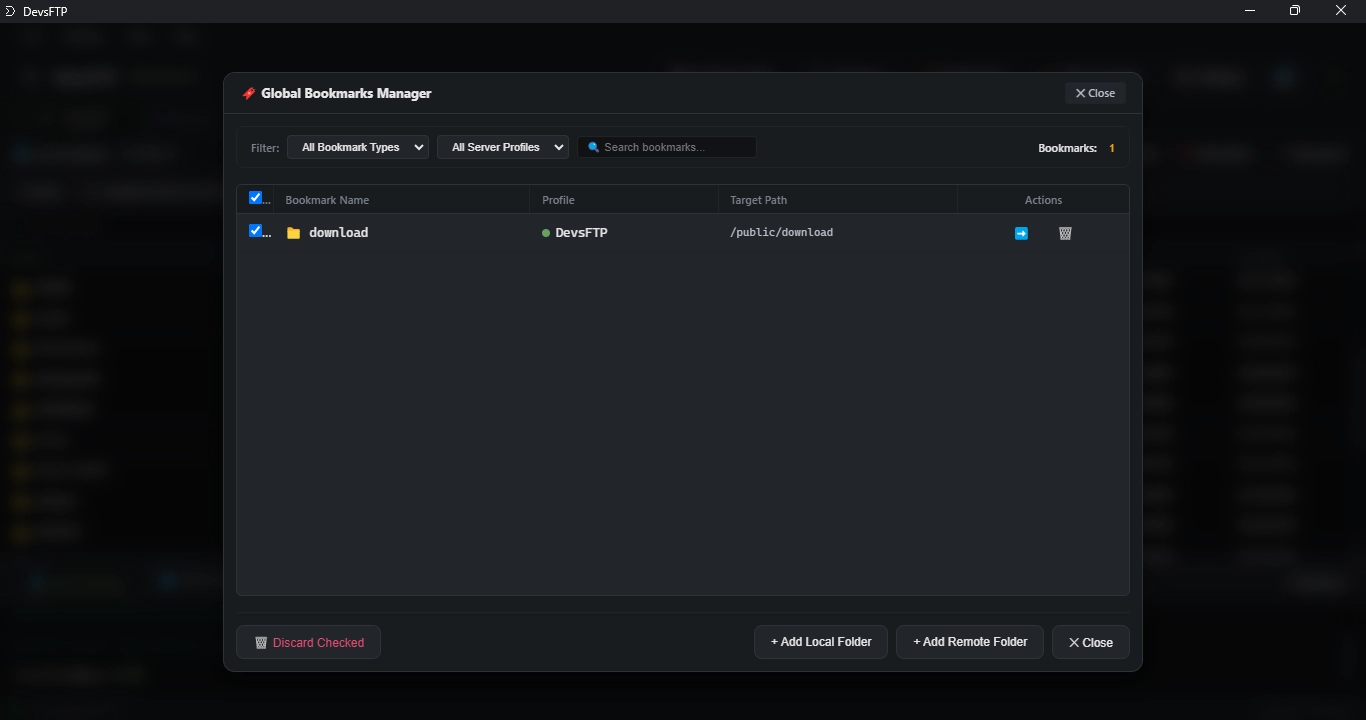
Task: Restore down the DevsFTP window
Action: (x=1295, y=11)
